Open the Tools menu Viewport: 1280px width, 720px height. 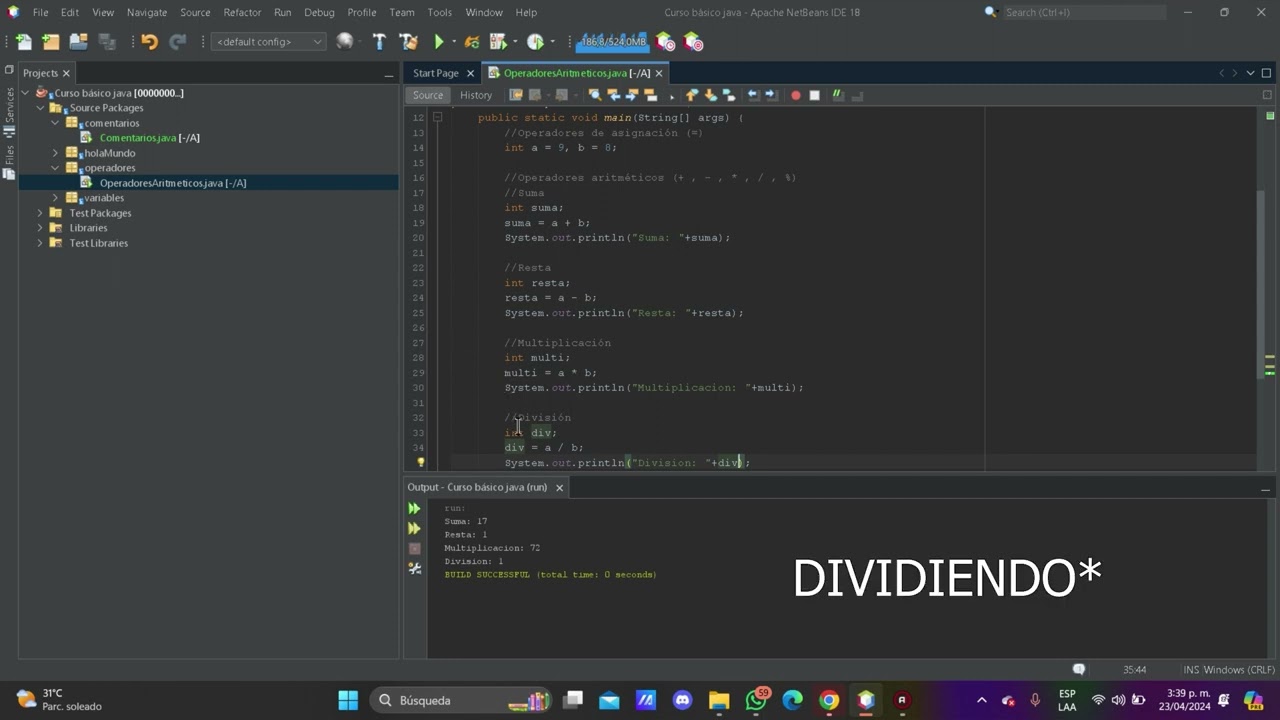440,12
